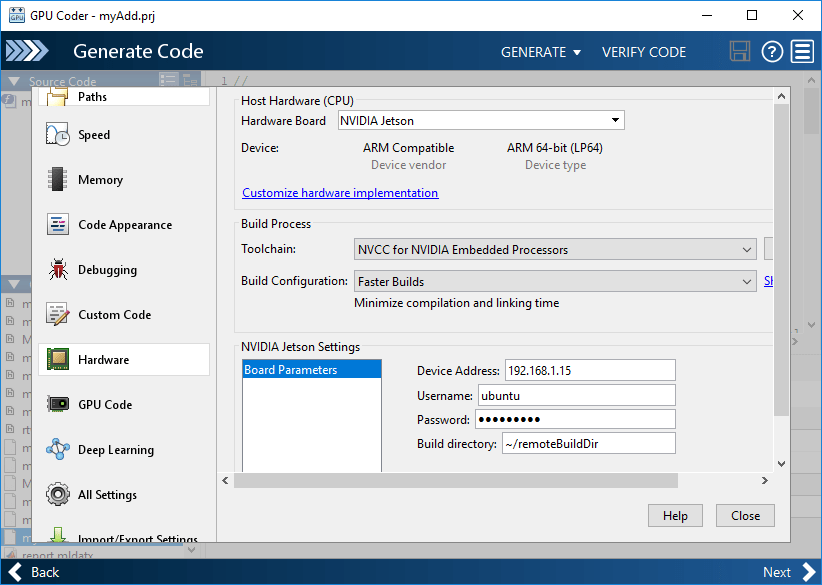Click the Help button
Viewport: 822px width, 585px height.
675,515
